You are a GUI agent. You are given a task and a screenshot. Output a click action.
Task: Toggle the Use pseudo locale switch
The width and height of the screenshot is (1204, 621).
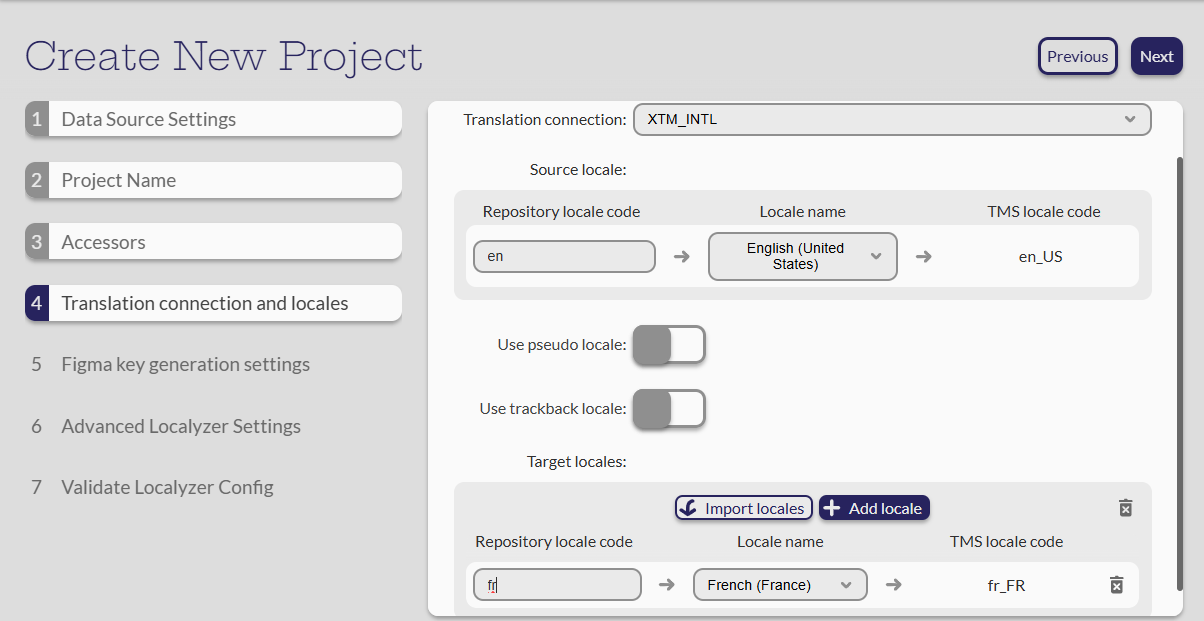click(669, 345)
